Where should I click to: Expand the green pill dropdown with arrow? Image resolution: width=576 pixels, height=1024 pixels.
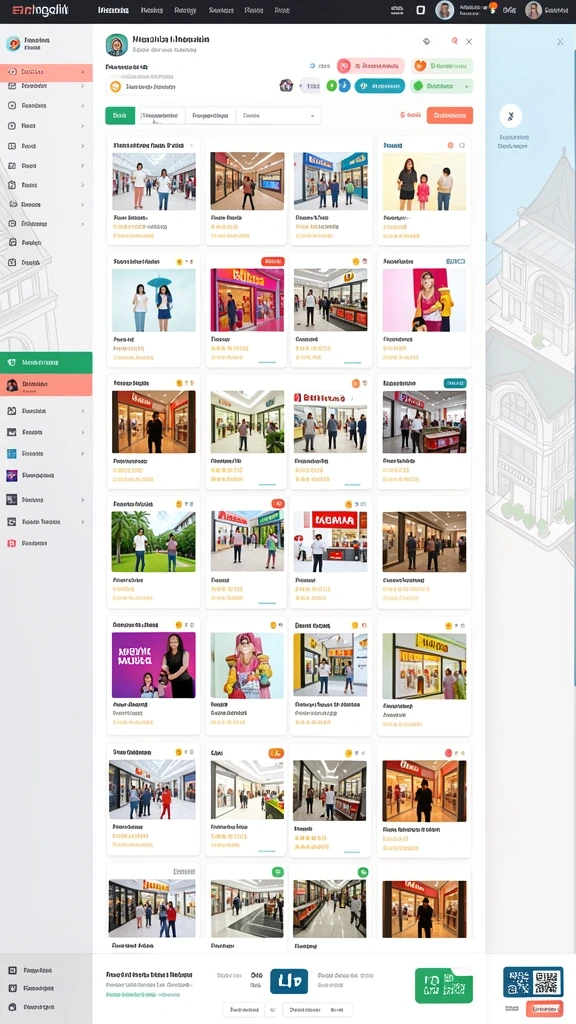441,86
